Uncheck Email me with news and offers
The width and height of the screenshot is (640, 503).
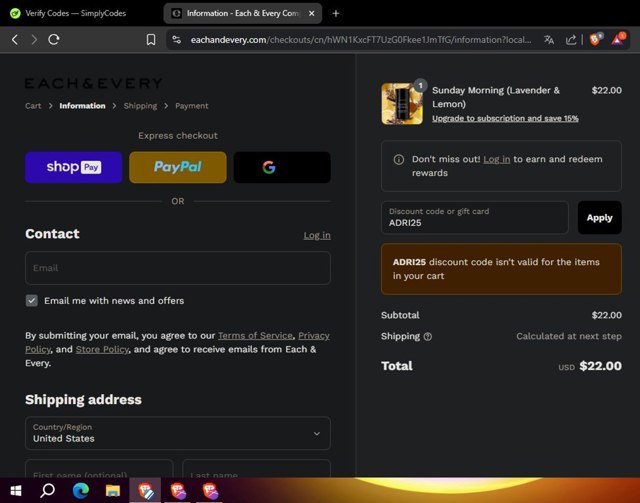tap(32, 300)
